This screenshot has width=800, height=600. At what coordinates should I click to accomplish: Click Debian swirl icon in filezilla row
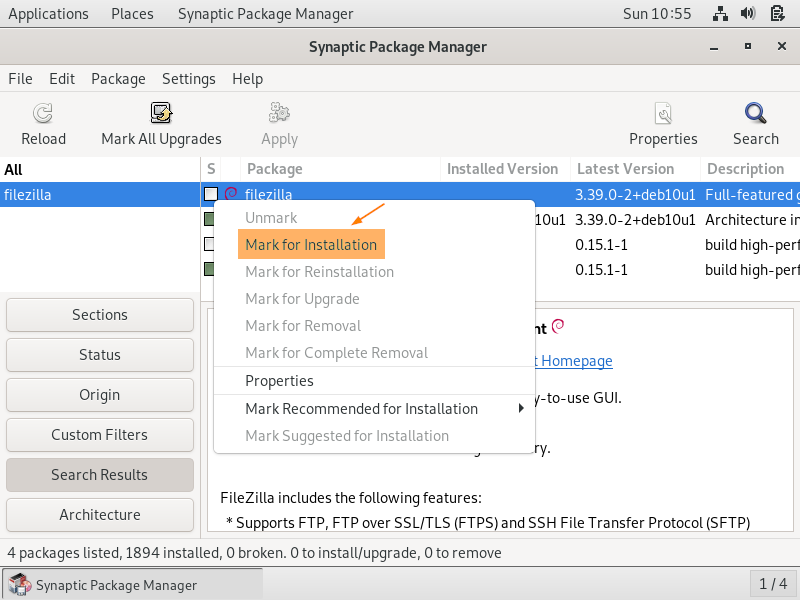[x=231, y=193]
